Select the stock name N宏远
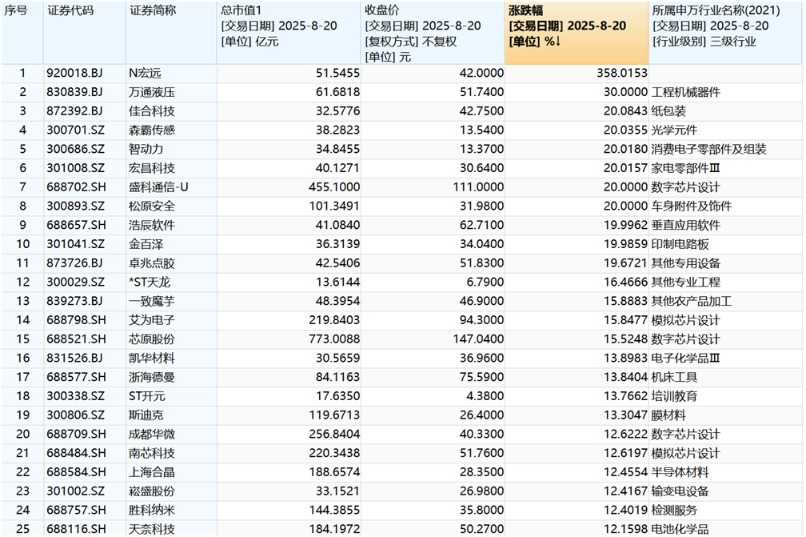806x537 pixels. (x=145, y=73)
